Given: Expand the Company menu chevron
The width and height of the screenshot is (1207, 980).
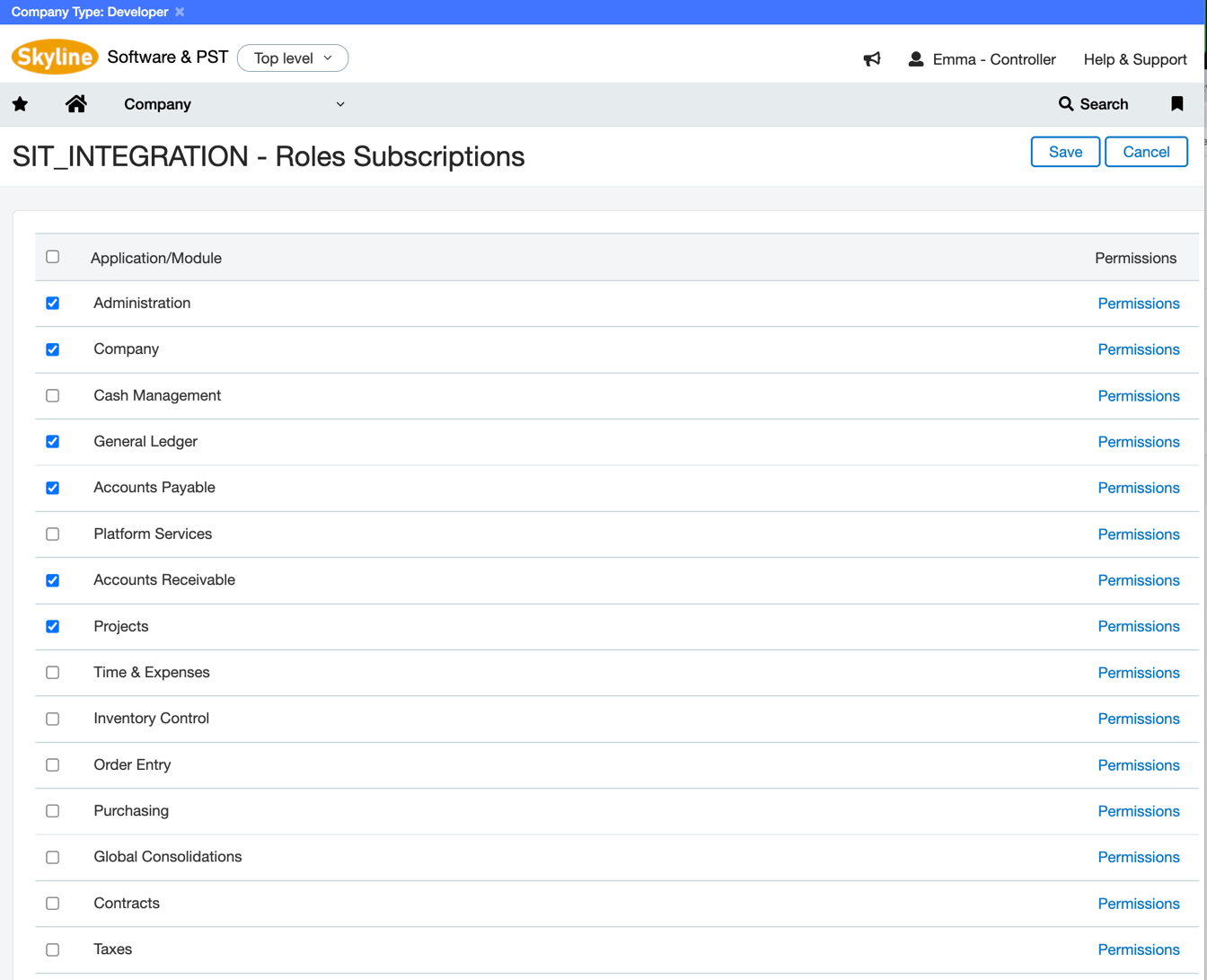Looking at the screenshot, I should point(340,104).
